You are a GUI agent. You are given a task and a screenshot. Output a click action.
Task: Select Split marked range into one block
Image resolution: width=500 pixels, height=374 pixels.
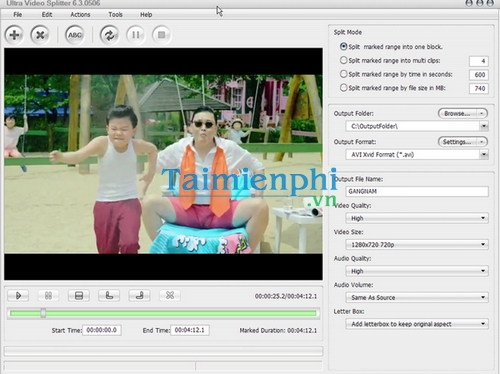point(343,46)
